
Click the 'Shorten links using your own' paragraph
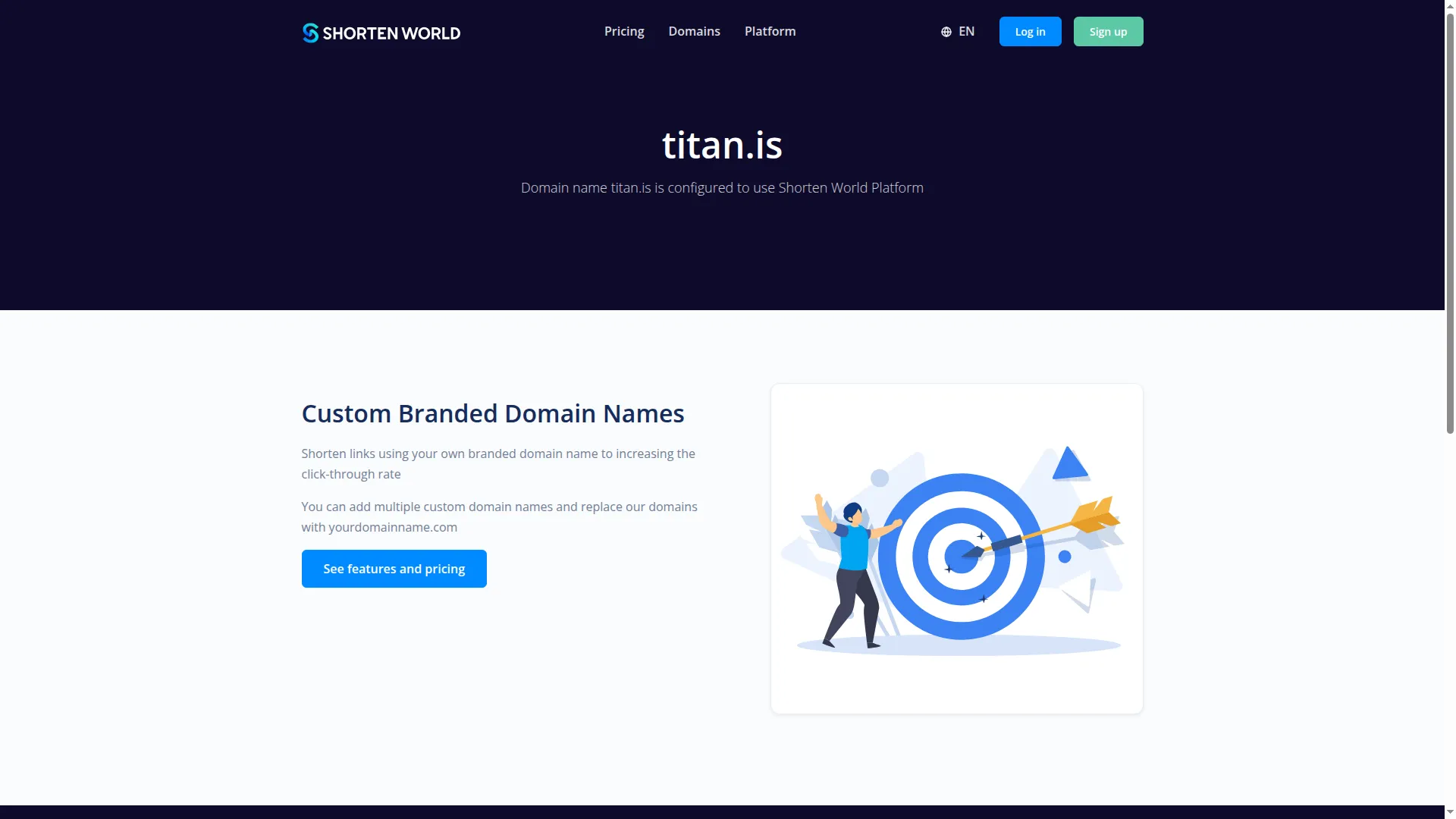(x=498, y=463)
